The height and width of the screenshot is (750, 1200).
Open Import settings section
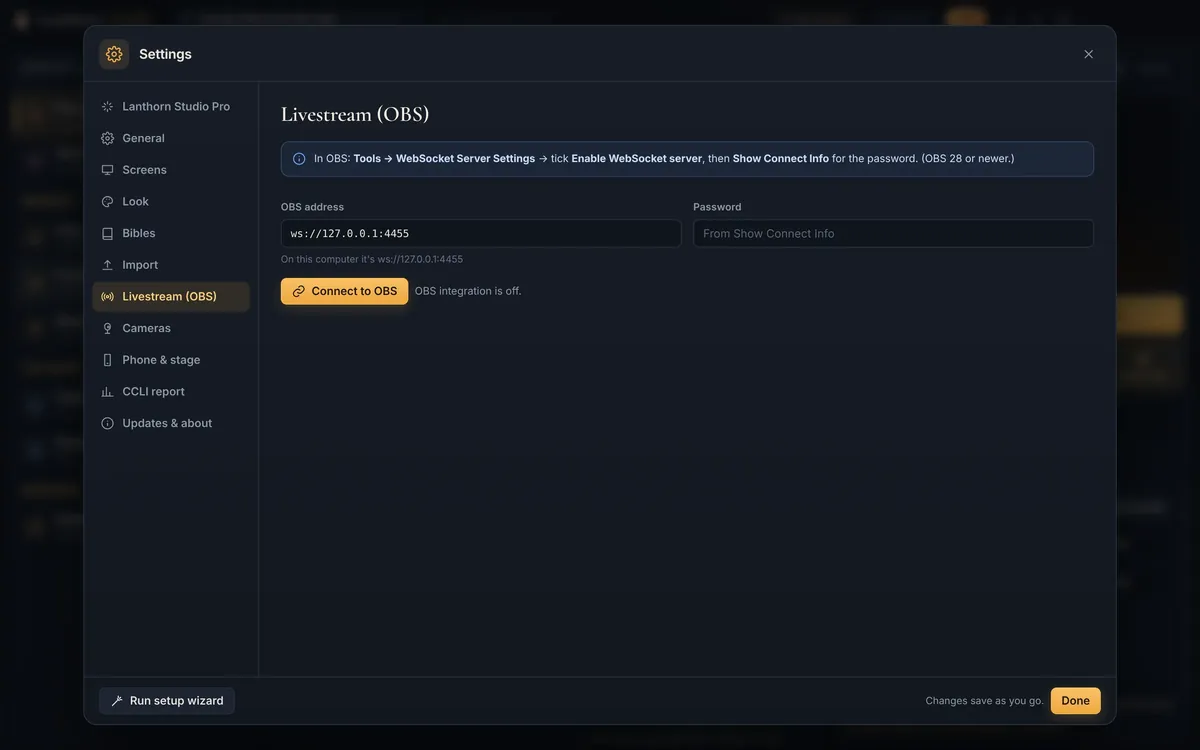coord(171,265)
